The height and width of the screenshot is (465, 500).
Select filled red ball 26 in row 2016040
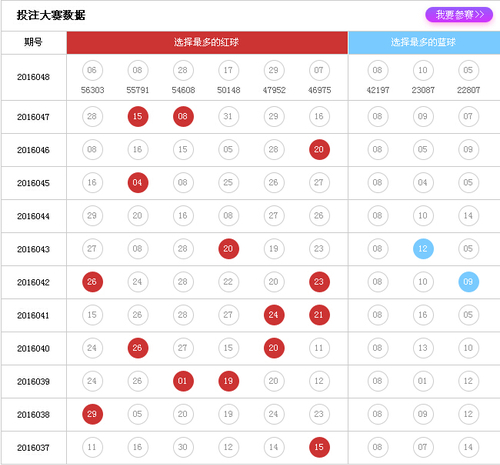click(138, 348)
